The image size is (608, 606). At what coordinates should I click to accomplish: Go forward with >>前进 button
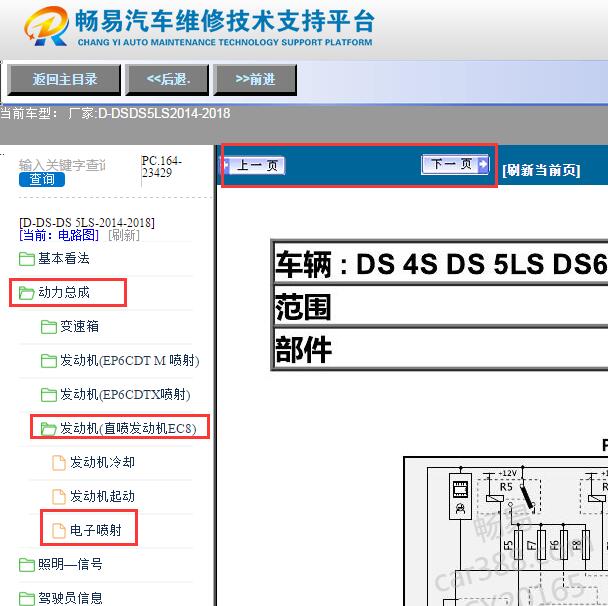coord(255,80)
